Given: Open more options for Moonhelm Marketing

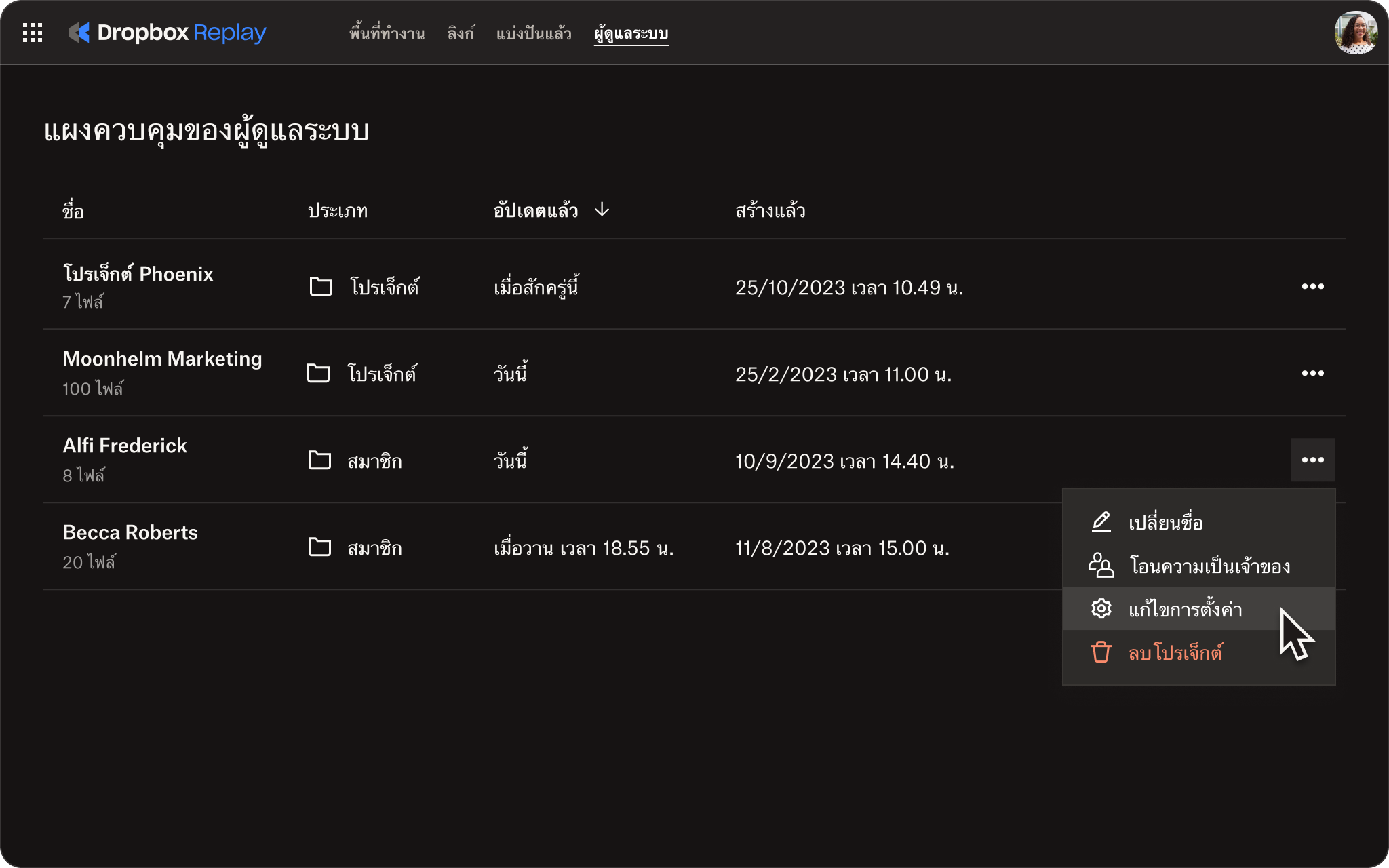Looking at the screenshot, I should [x=1313, y=373].
